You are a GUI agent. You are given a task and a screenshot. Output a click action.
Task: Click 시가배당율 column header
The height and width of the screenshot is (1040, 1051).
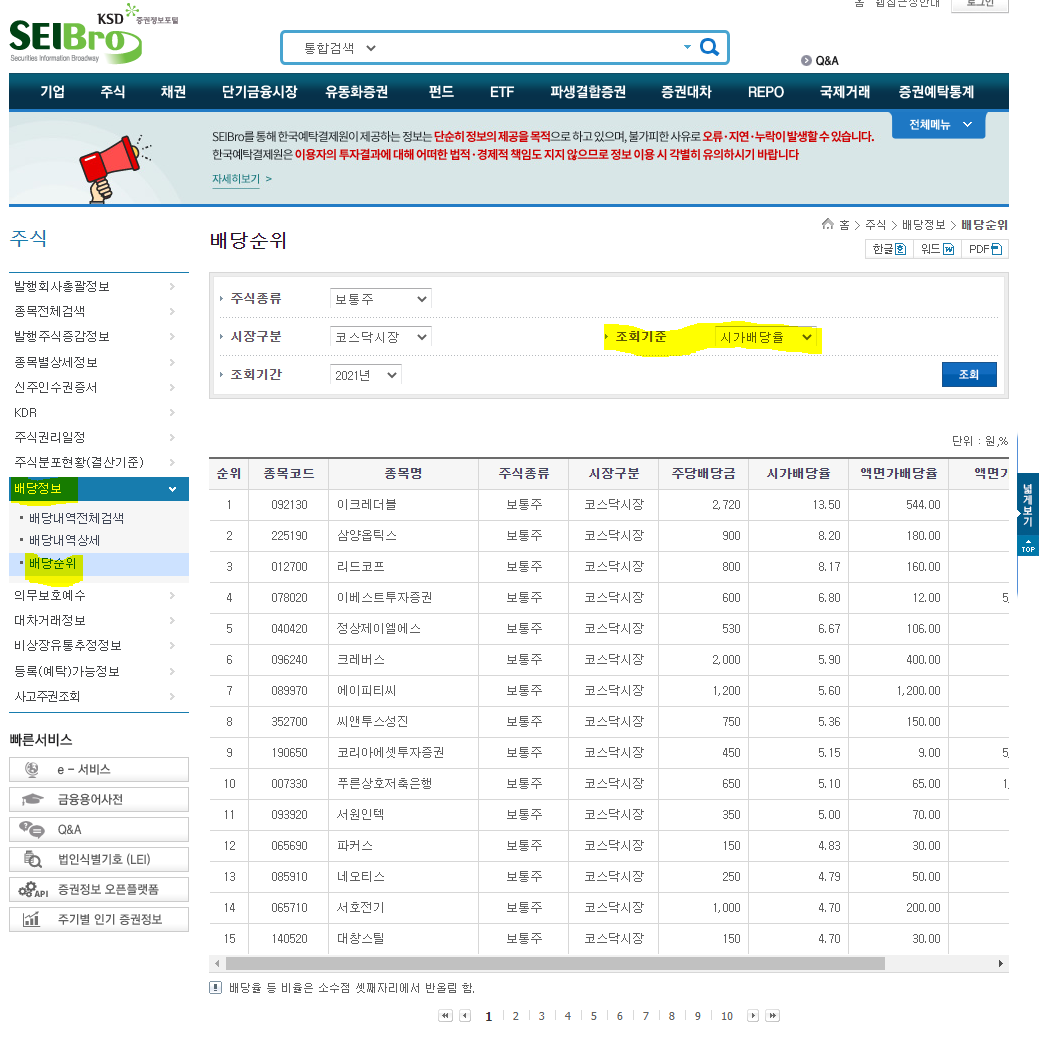pyautogui.click(x=798, y=473)
